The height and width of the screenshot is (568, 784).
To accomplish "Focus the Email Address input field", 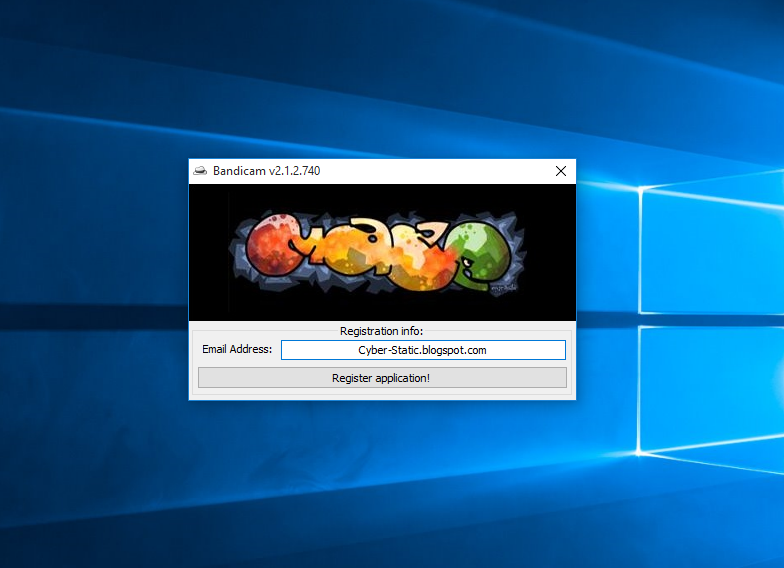I will click(423, 350).
